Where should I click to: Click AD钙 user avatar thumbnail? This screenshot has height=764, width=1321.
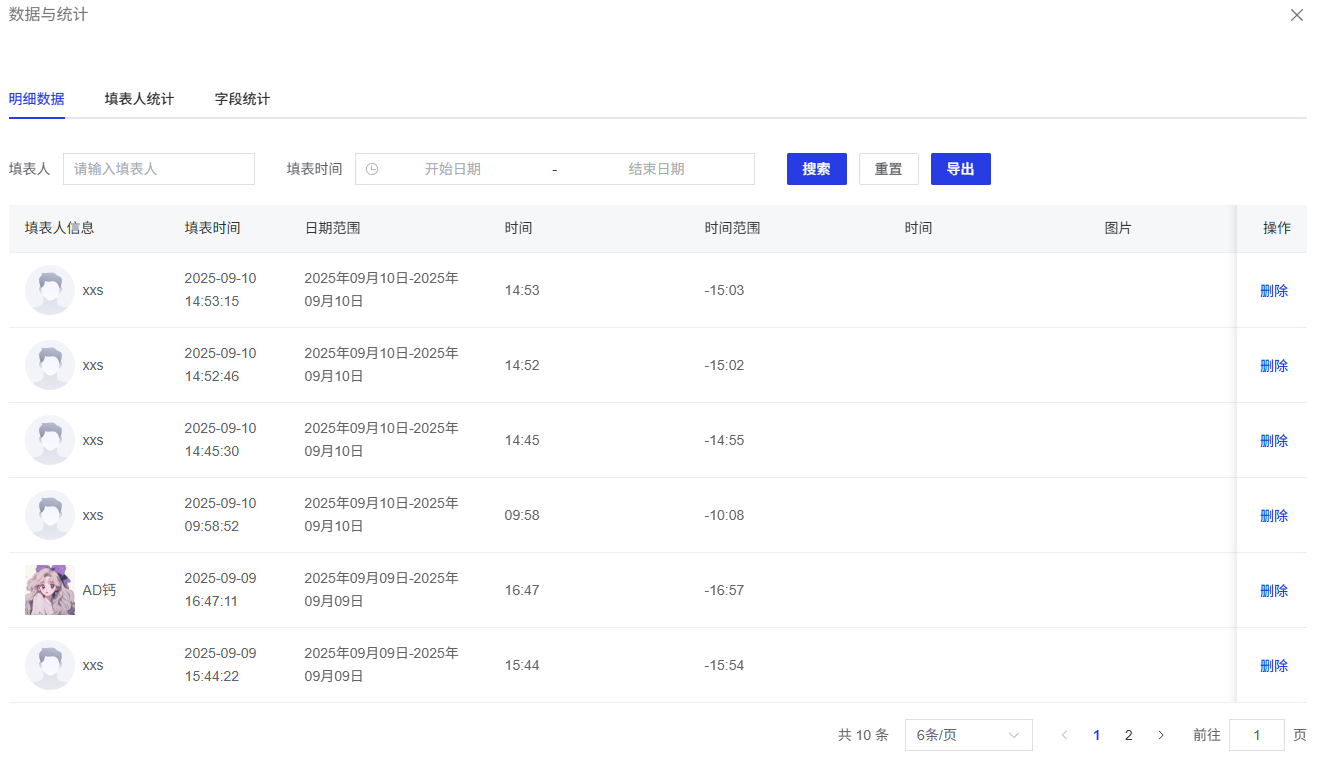pos(50,590)
